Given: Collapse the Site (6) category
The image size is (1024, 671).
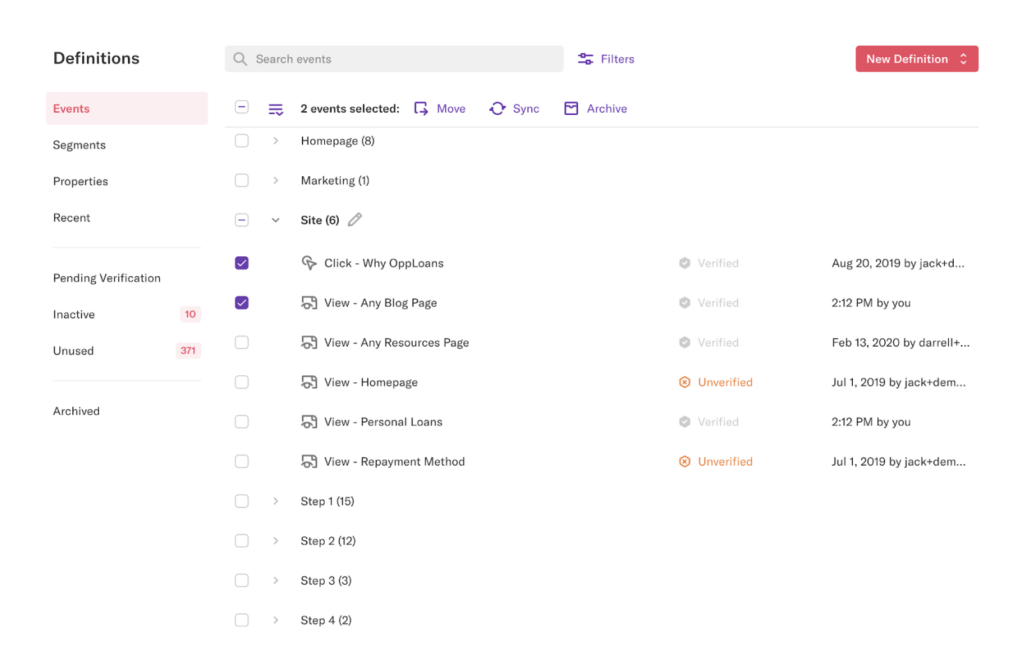Looking at the screenshot, I should click(276, 220).
